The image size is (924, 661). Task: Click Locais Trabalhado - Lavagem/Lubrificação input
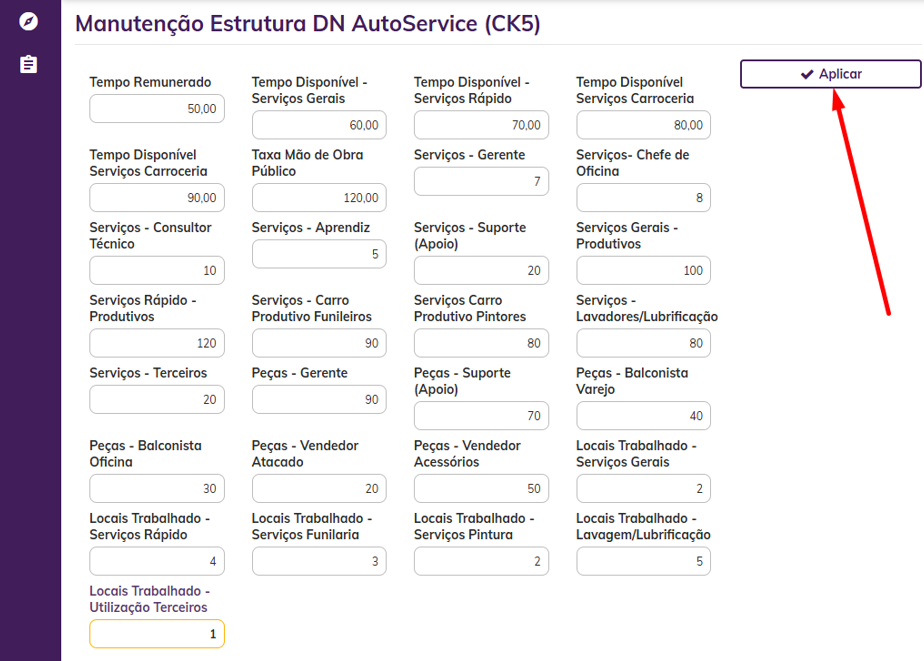click(x=643, y=561)
